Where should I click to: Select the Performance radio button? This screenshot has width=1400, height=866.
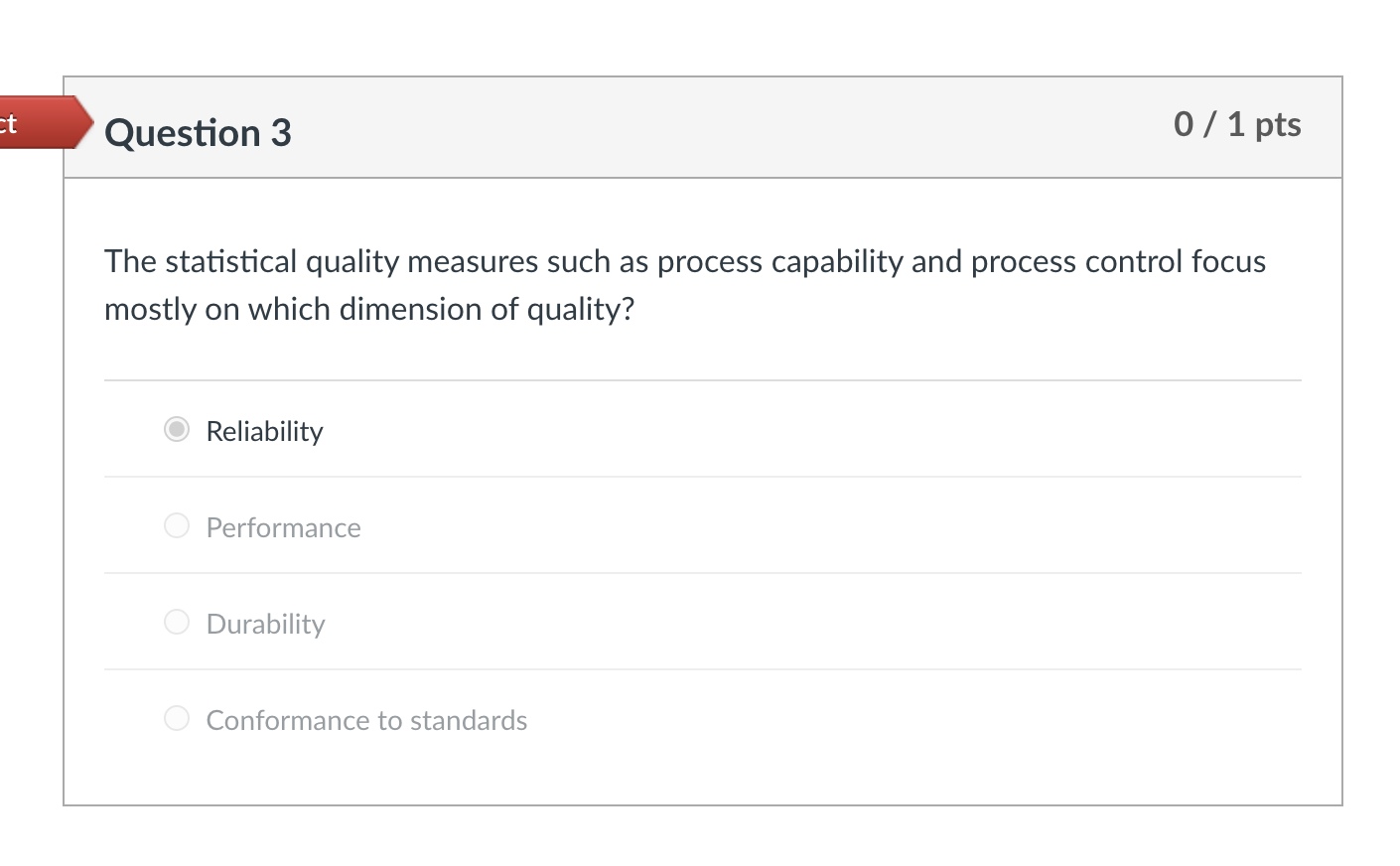[176, 525]
